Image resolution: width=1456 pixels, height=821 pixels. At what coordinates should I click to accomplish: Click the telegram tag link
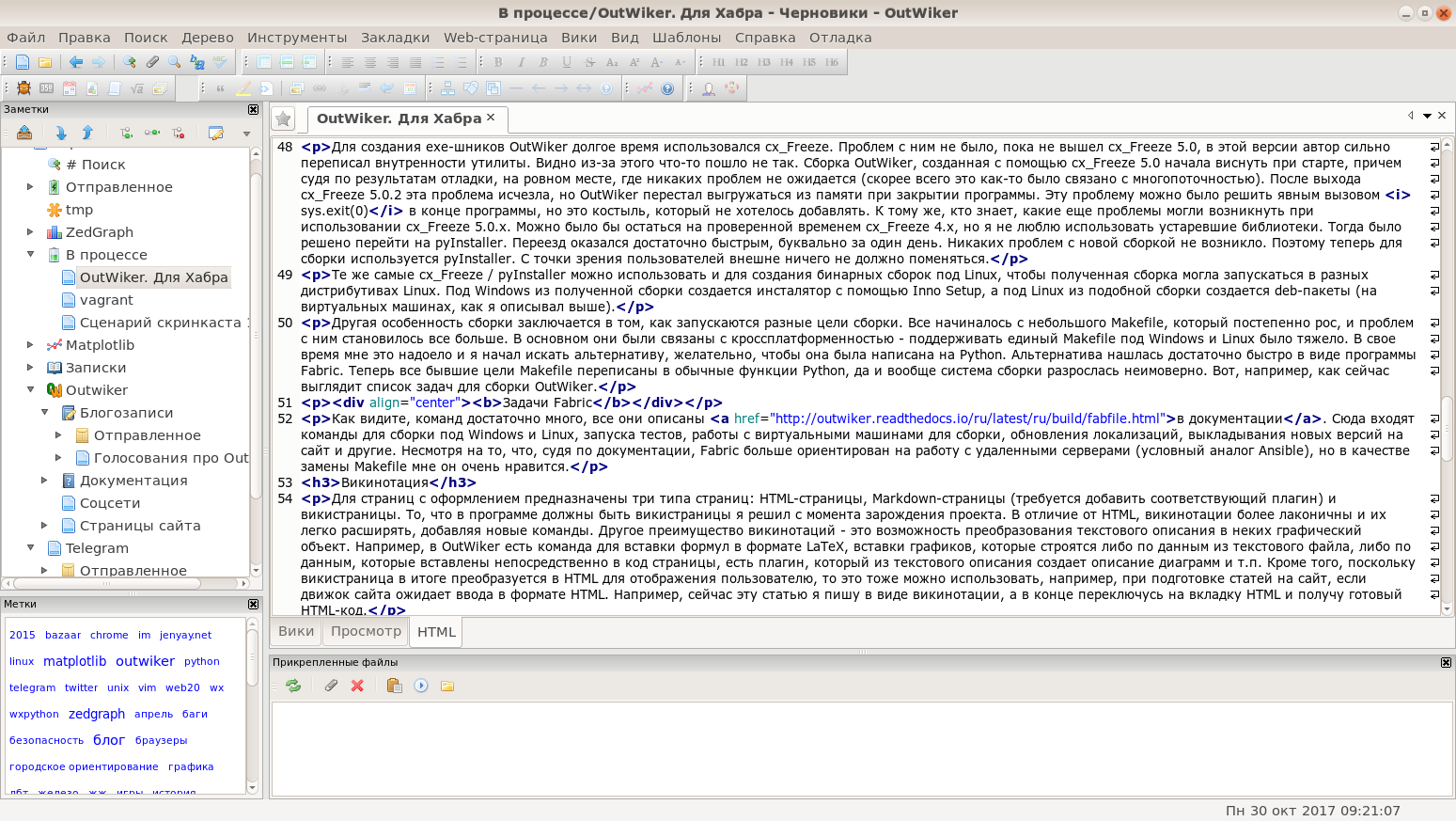(32, 688)
